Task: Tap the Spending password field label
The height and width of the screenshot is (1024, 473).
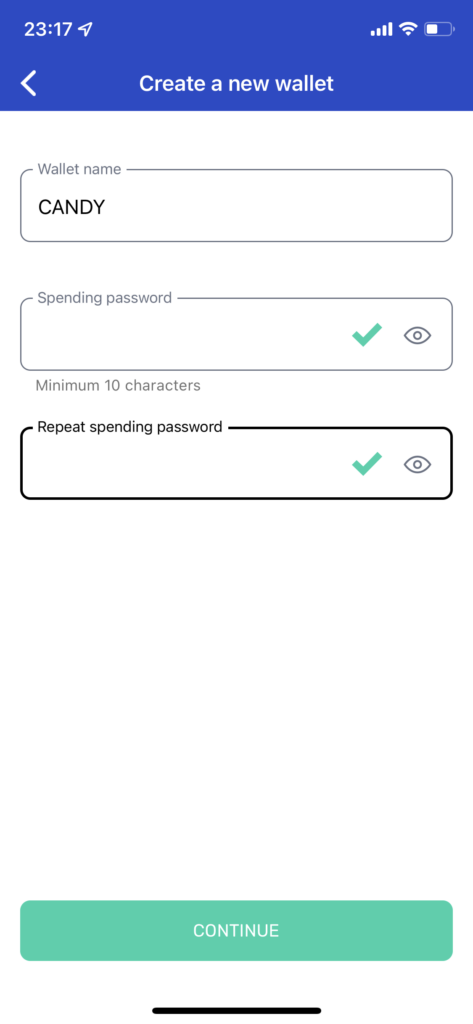Action: tap(105, 298)
